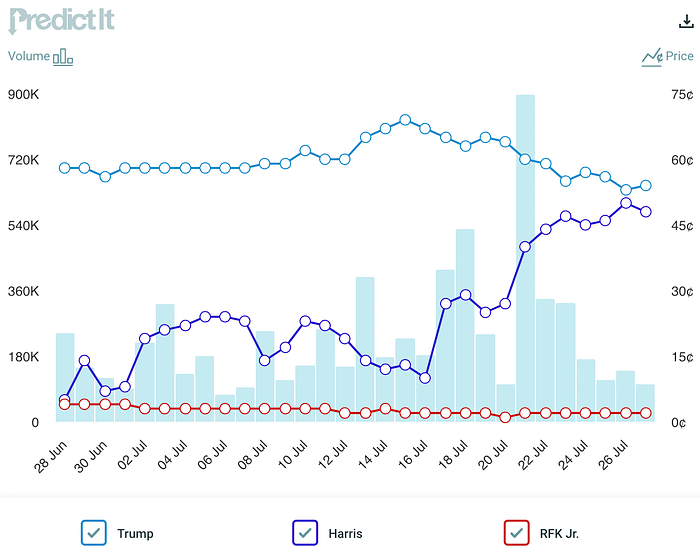Click Harris's low point near 16 Jul
The width and height of the screenshot is (700, 556).
tap(425, 378)
